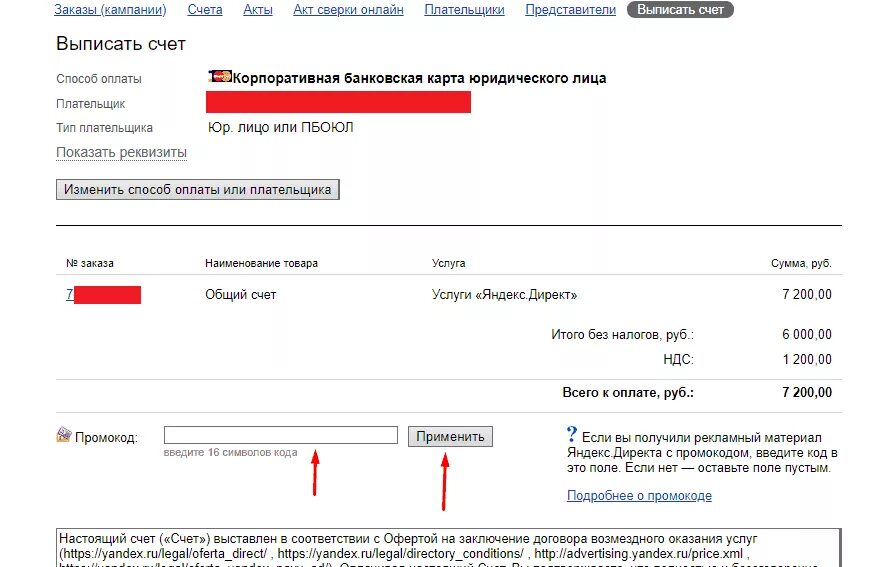Screen dimensions: 882x567
Task: Click the Применить button
Action: pos(450,436)
